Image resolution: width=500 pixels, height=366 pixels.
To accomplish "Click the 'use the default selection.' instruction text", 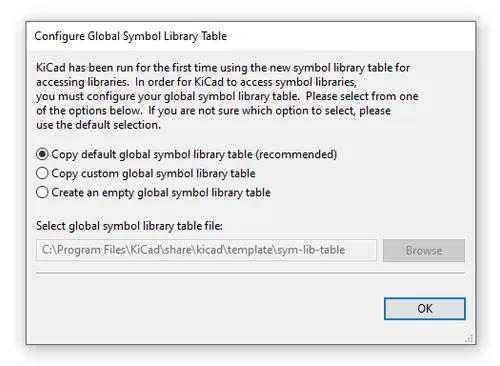I will pyautogui.click(x=98, y=125).
